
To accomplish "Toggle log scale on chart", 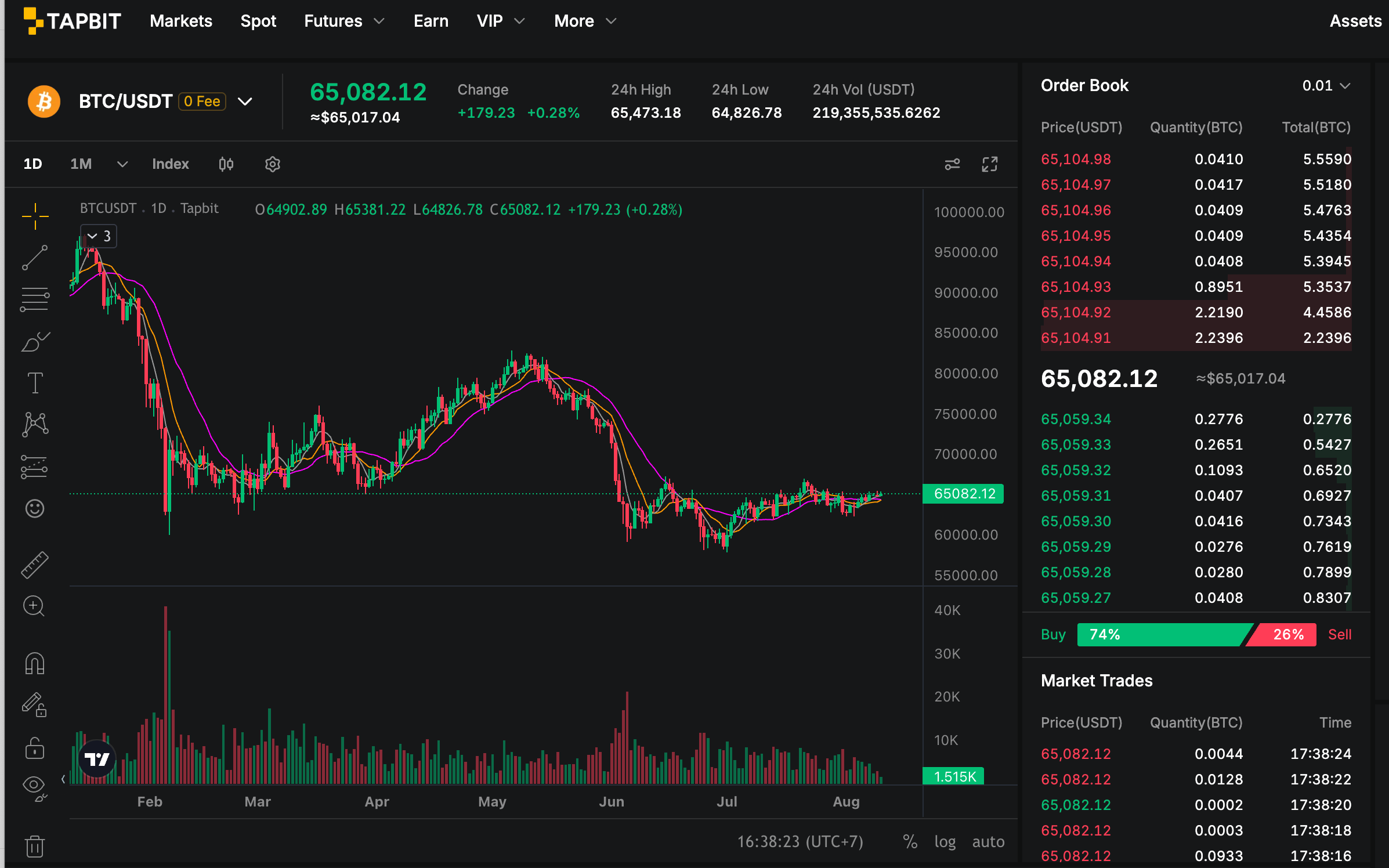I will [x=945, y=841].
